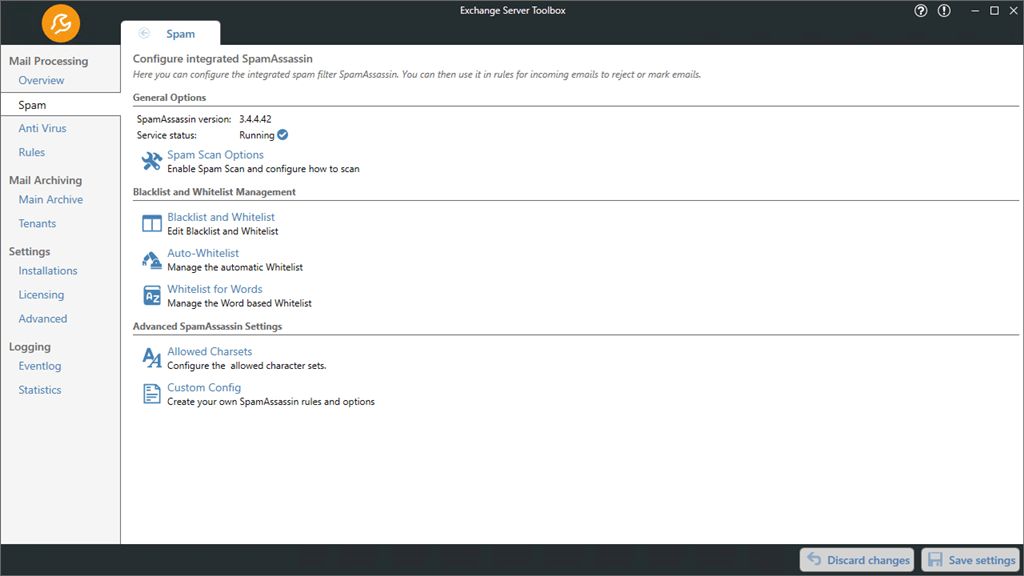Screen dimensions: 1024x576
Task: Open Overview in Mail Processing
Action: (x=41, y=80)
